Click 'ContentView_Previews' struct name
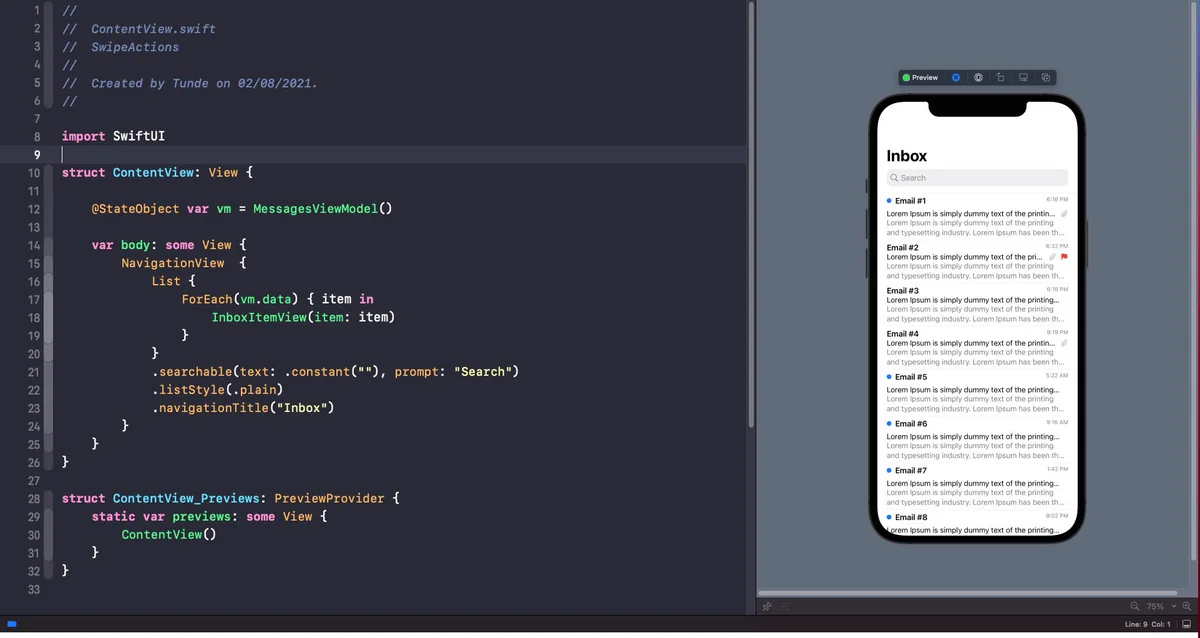 pyautogui.click(x=188, y=498)
